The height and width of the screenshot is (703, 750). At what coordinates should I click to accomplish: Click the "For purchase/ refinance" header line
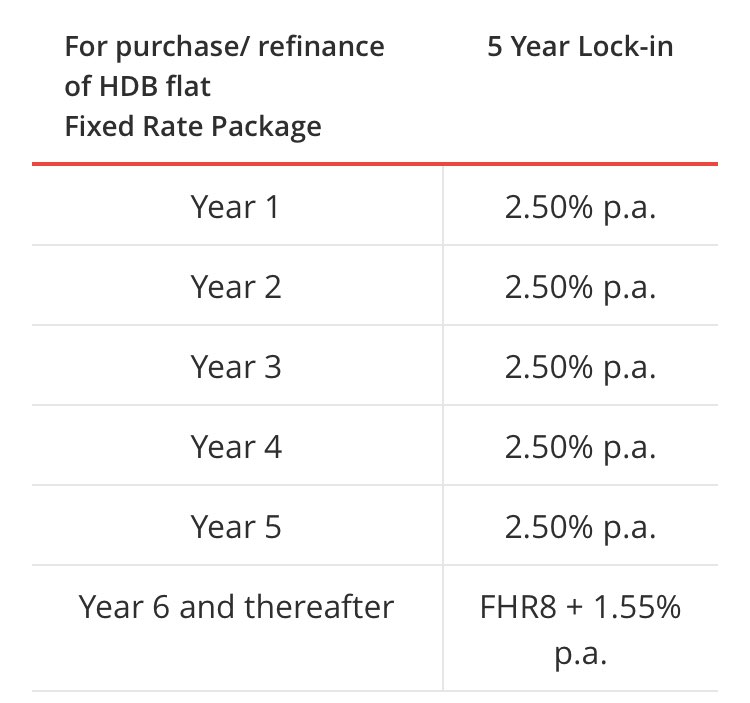(x=224, y=47)
